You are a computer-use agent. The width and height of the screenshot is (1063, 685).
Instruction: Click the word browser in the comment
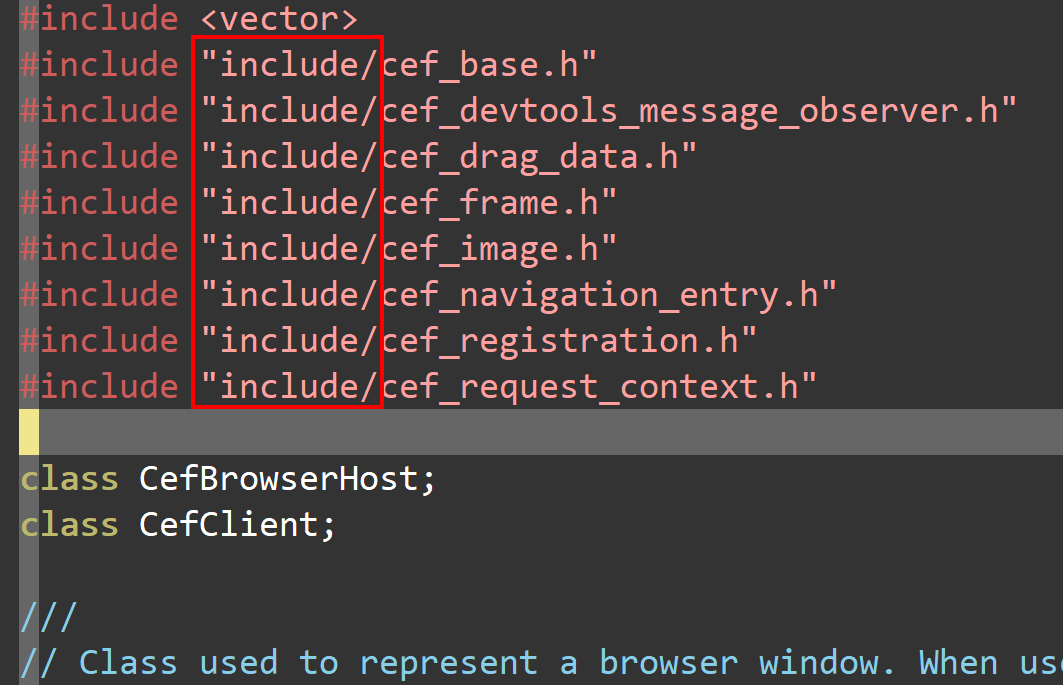click(668, 663)
